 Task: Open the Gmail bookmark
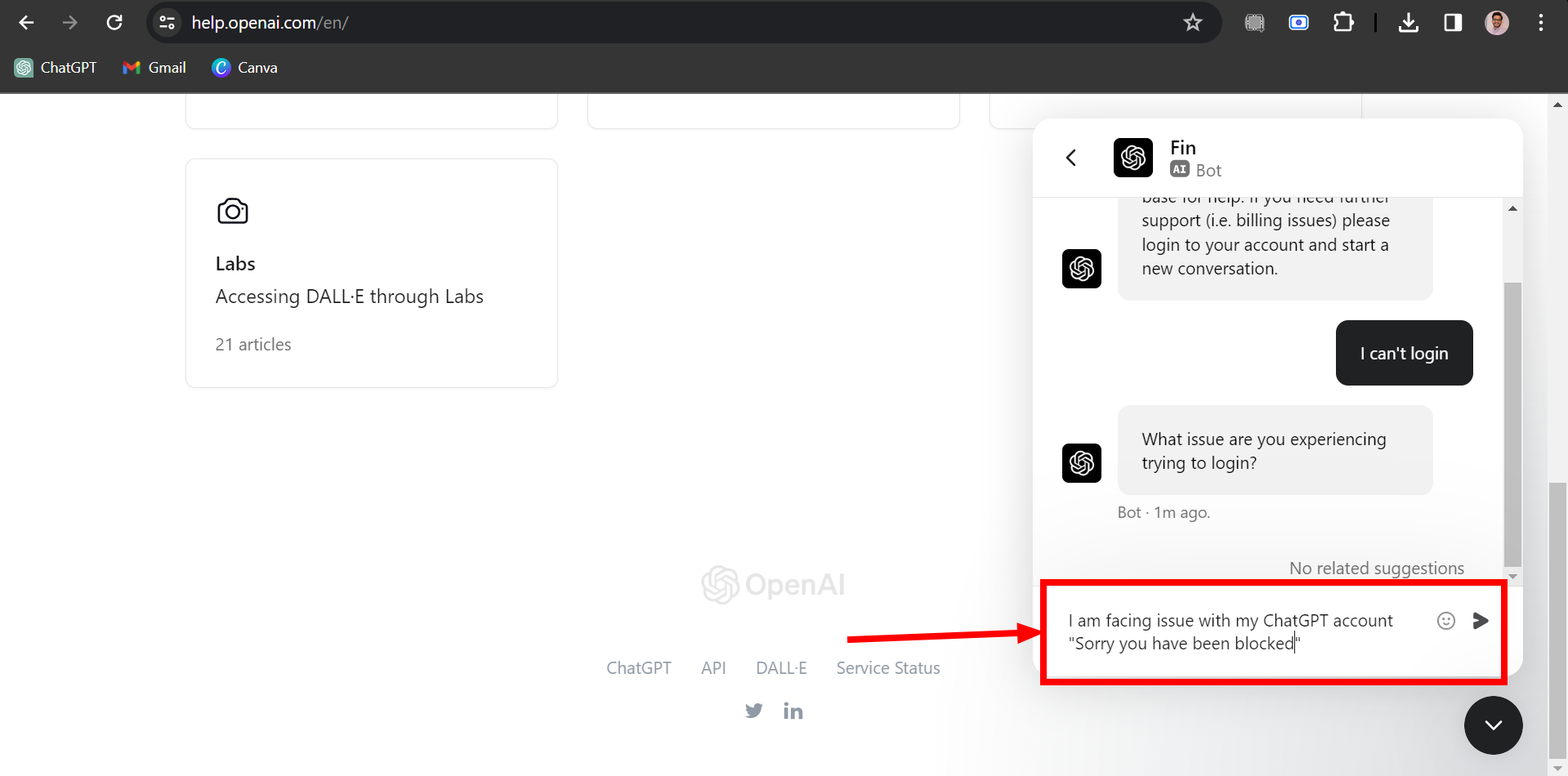pyautogui.click(x=154, y=68)
